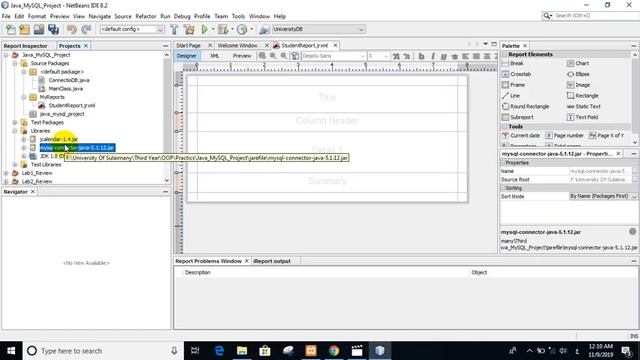
Task: Click the Build Project hammer icon
Action: (x=174, y=29)
